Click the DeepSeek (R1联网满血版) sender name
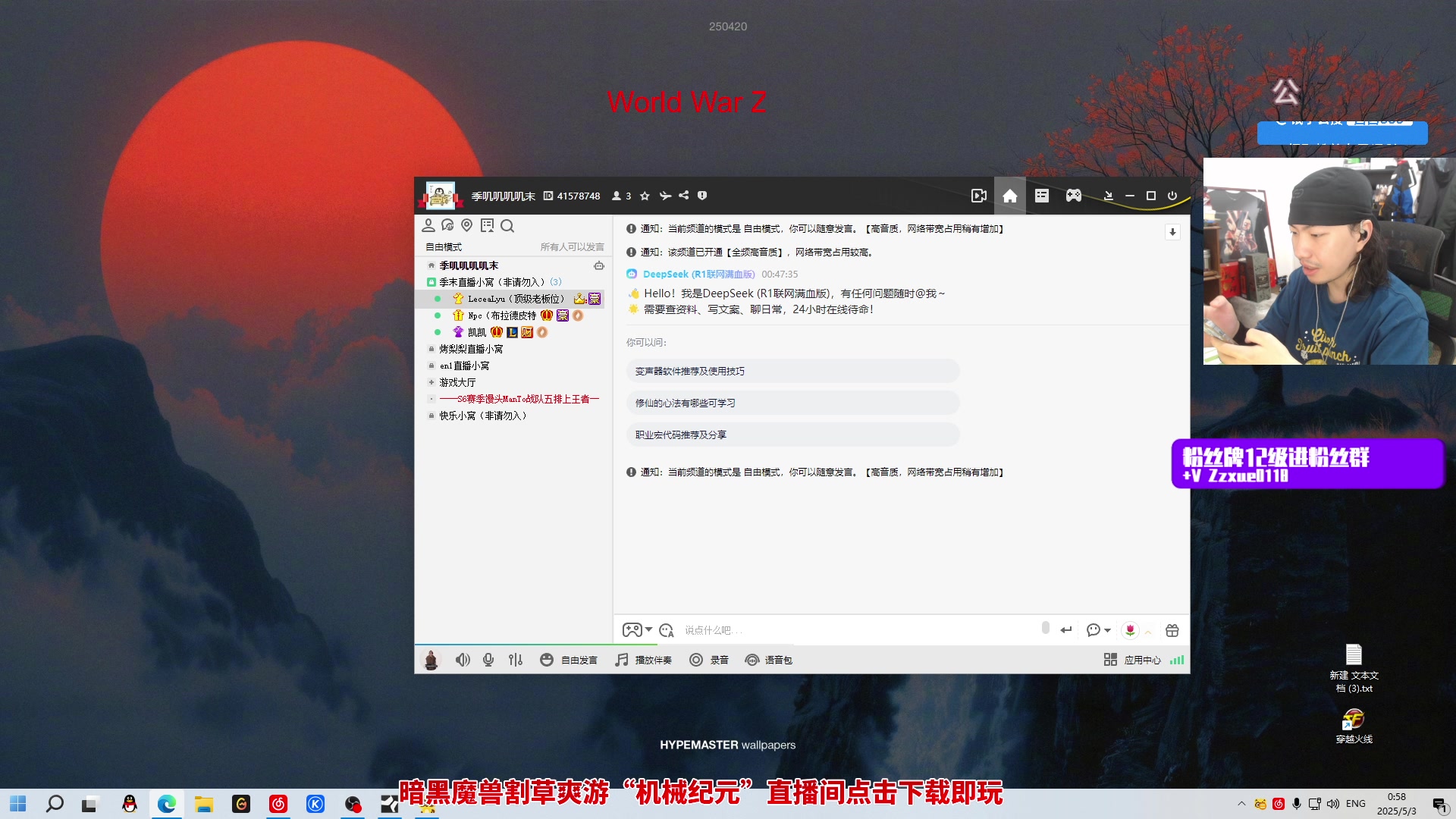 [698, 275]
